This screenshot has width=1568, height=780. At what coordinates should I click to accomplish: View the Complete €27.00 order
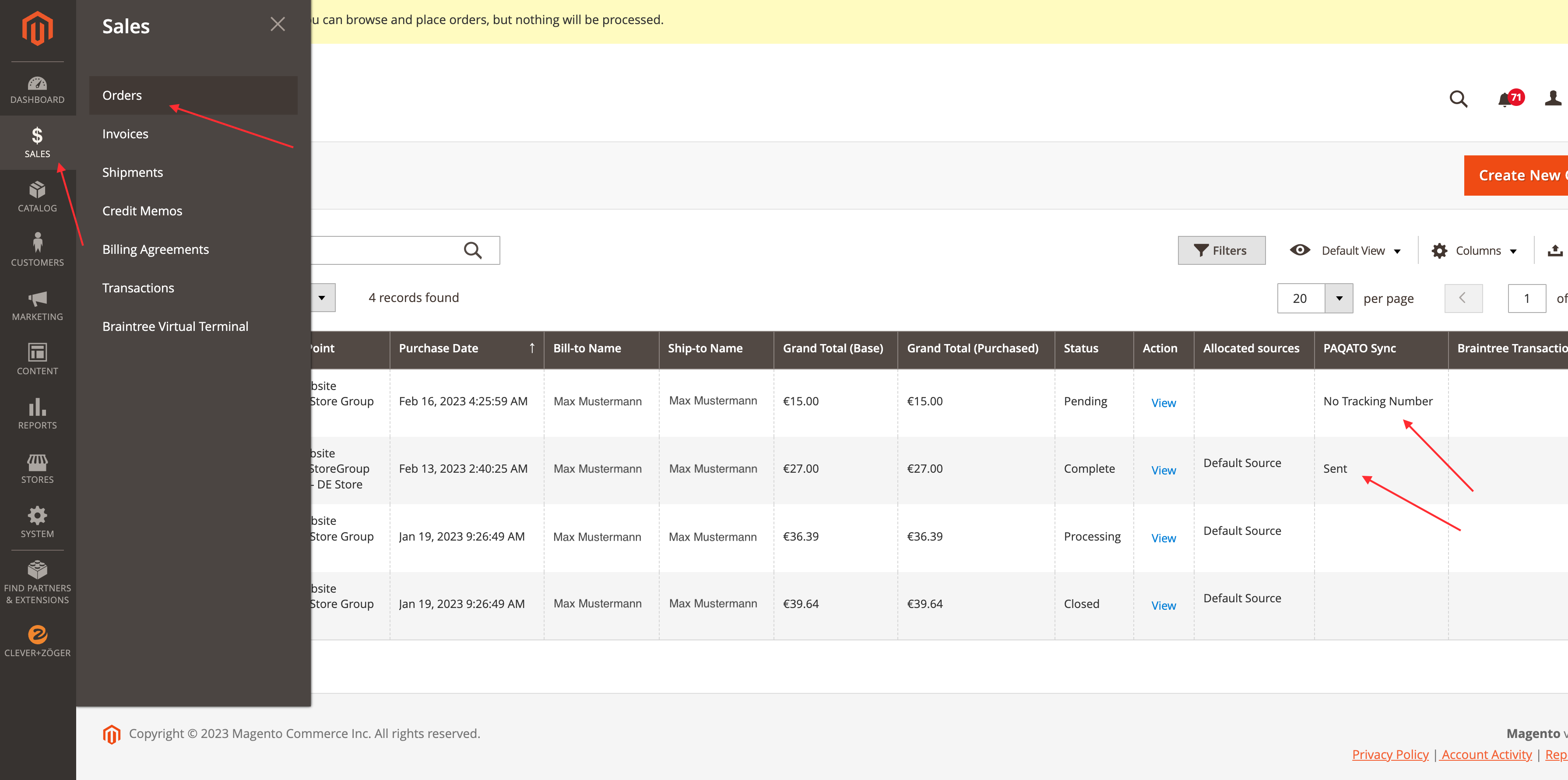tap(1163, 470)
